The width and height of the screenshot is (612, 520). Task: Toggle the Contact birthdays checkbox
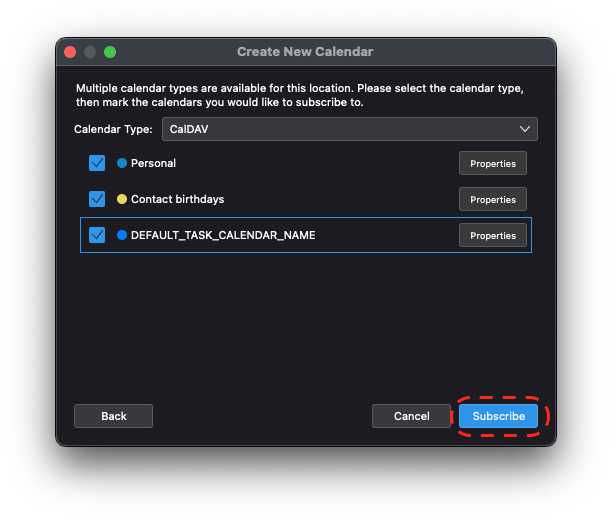(x=97, y=199)
